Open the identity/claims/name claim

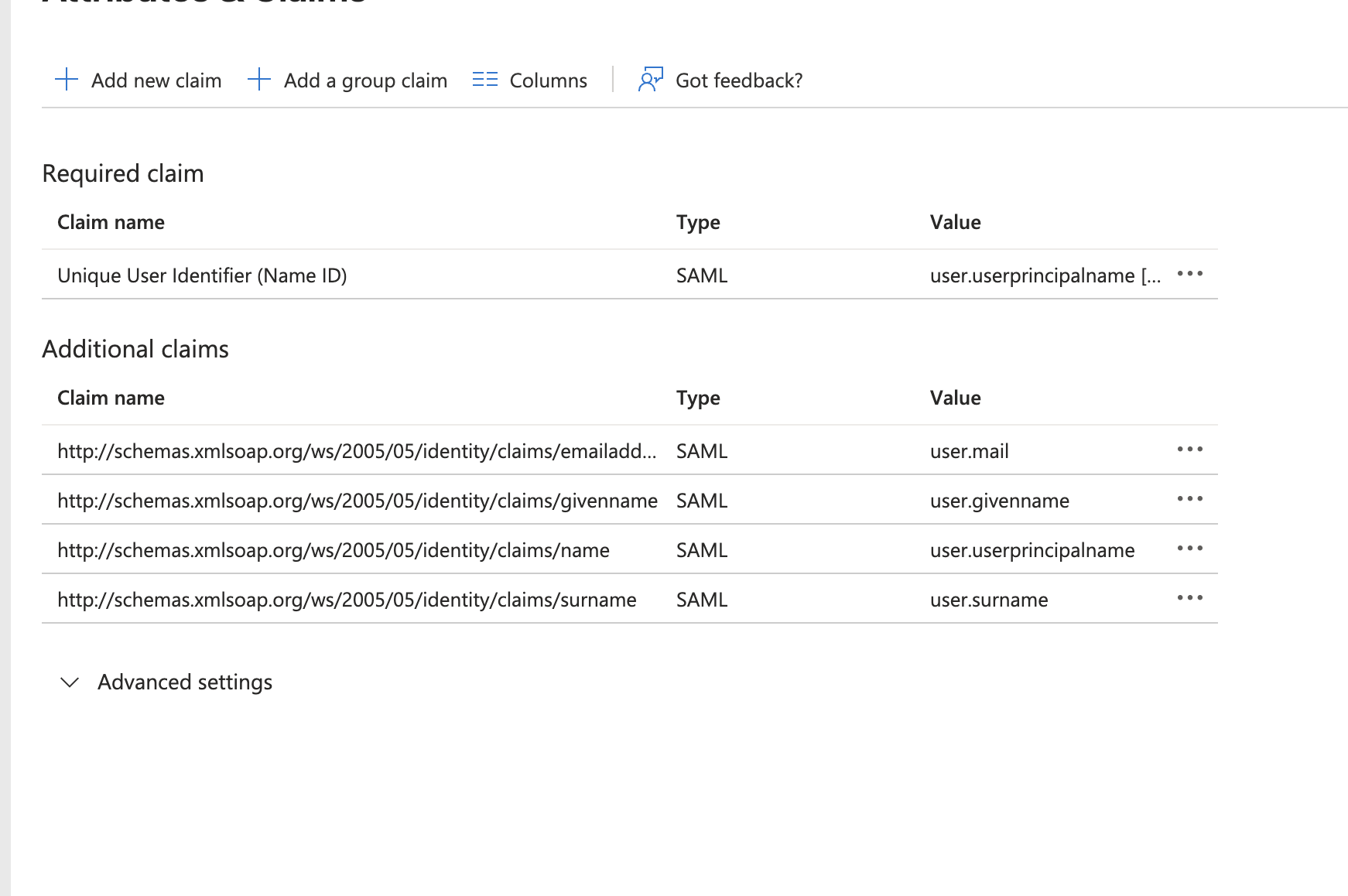click(334, 550)
